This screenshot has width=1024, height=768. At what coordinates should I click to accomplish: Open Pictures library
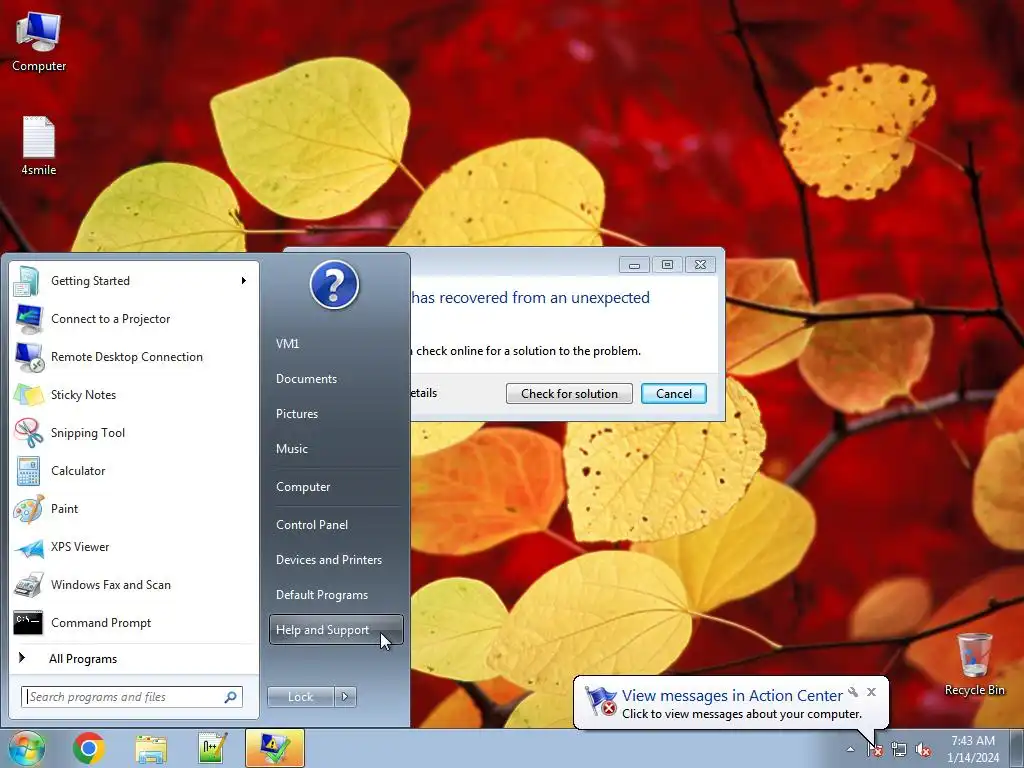click(x=336, y=414)
